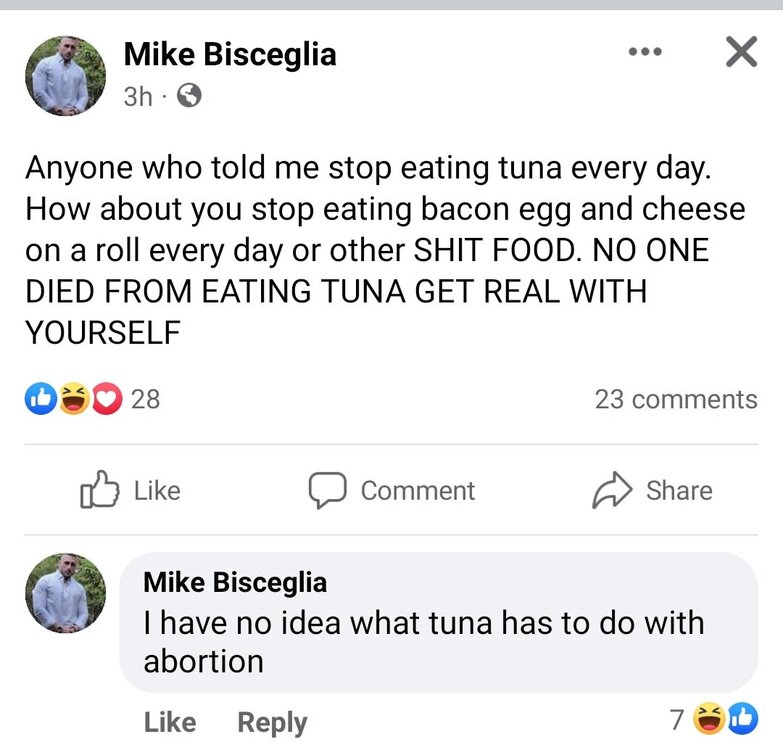Open Mike Bisceglia's name in the comment
This screenshot has height=750, width=783.
[235, 581]
